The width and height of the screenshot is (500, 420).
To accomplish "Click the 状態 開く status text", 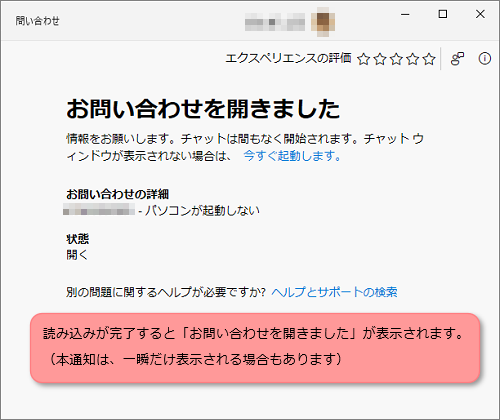I will pyautogui.click(x=77, y=247).
